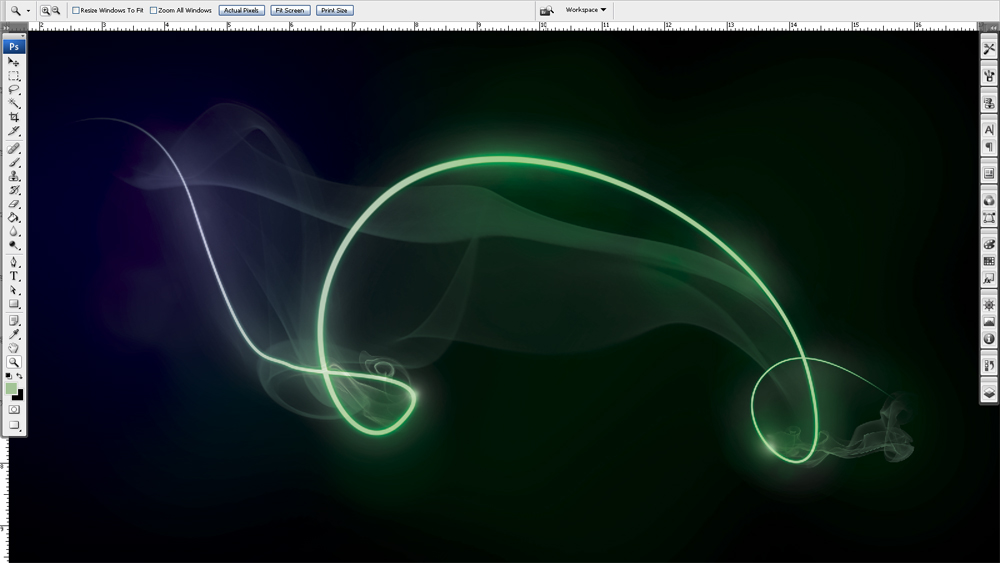Select the Notes tool
This screenshot has width=1000, height=563.
coord(13,321)
